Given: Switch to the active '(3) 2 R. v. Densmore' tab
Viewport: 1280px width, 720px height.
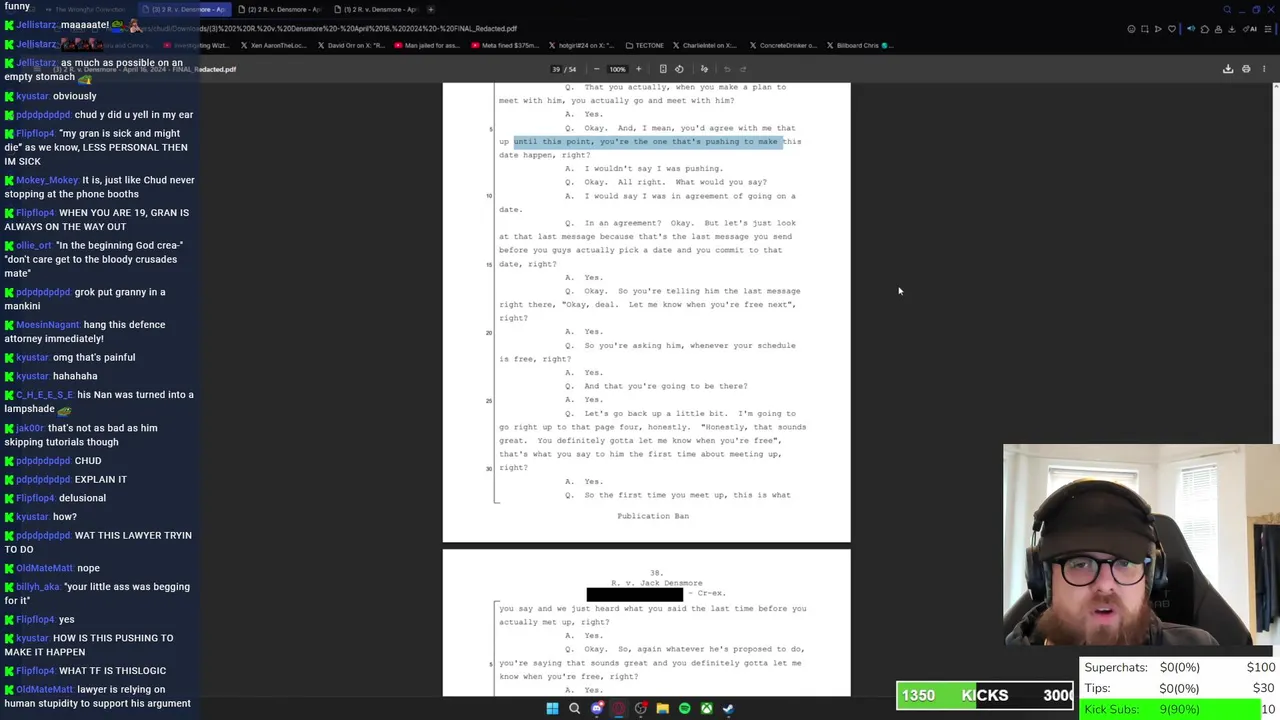Looking at the screenshot, I should coord(187,9).
